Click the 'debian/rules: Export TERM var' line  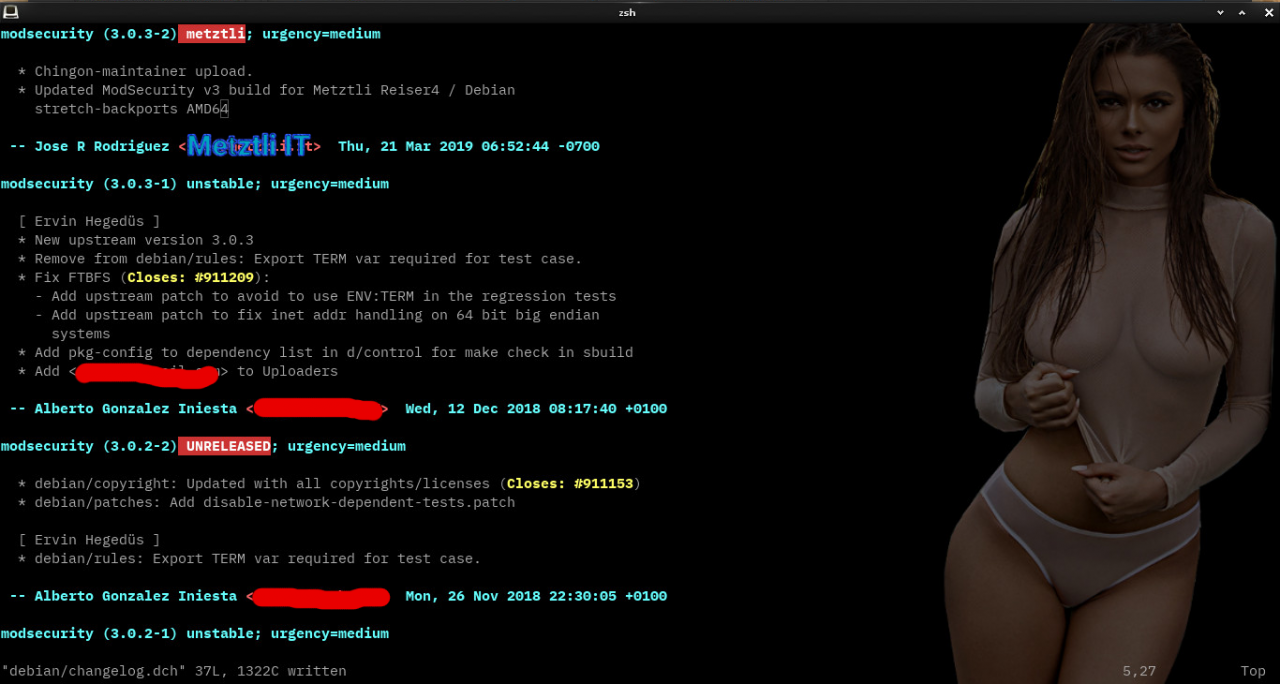pyautogui.click(x=249, y=558)
